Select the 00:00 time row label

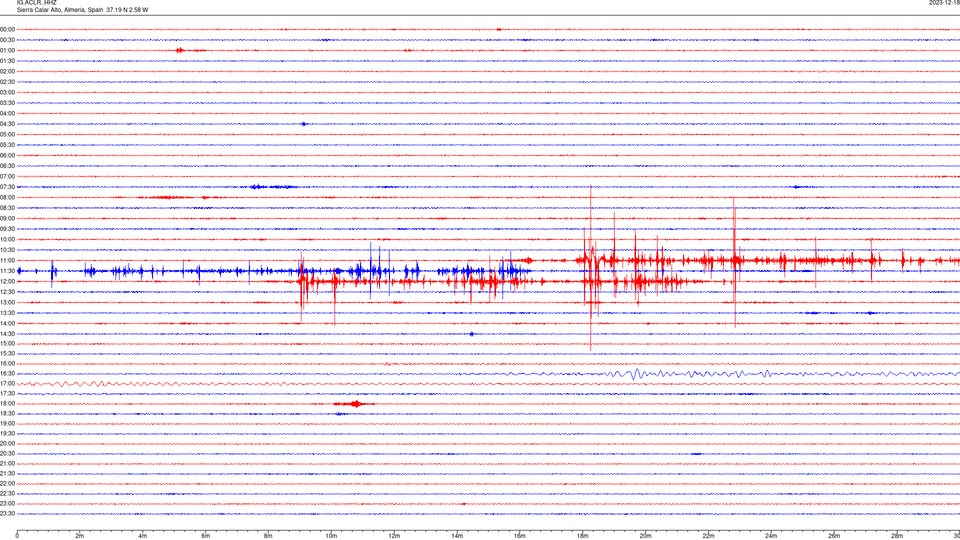tap(7, 29)
